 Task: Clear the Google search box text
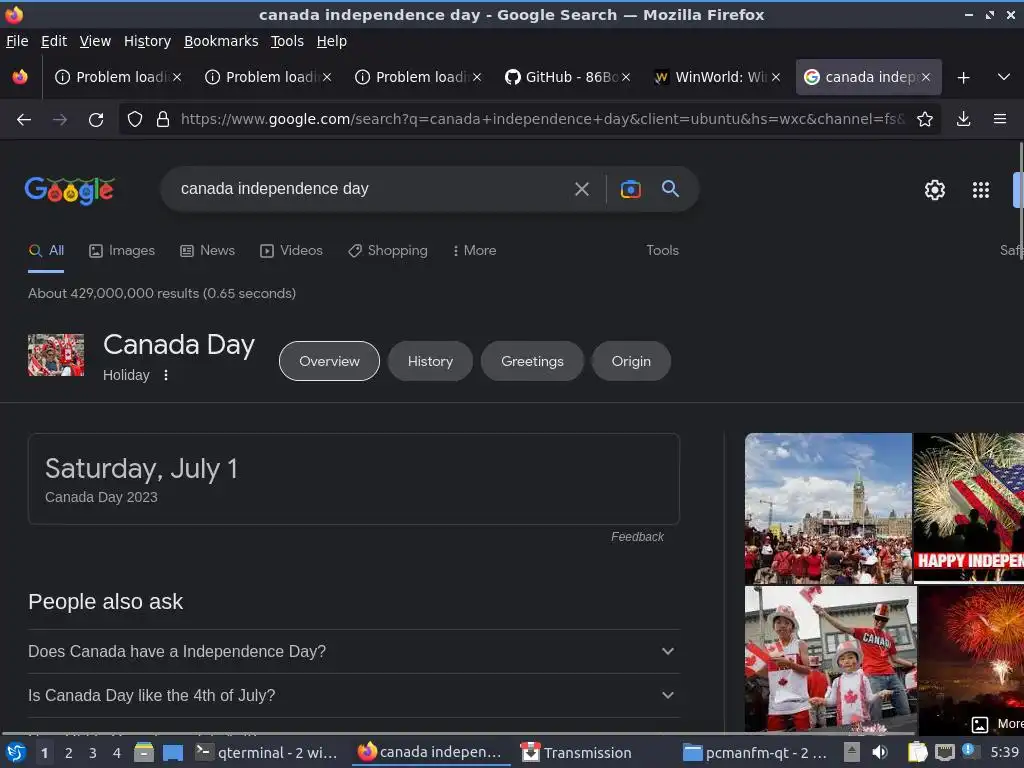coord(581,189)
